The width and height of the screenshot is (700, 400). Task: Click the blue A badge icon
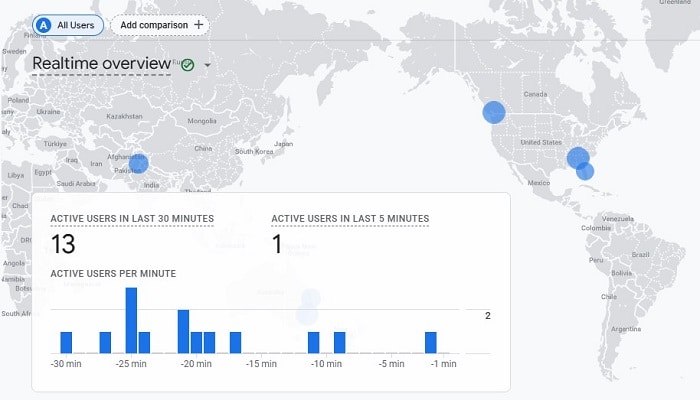(x=43, y=25)
